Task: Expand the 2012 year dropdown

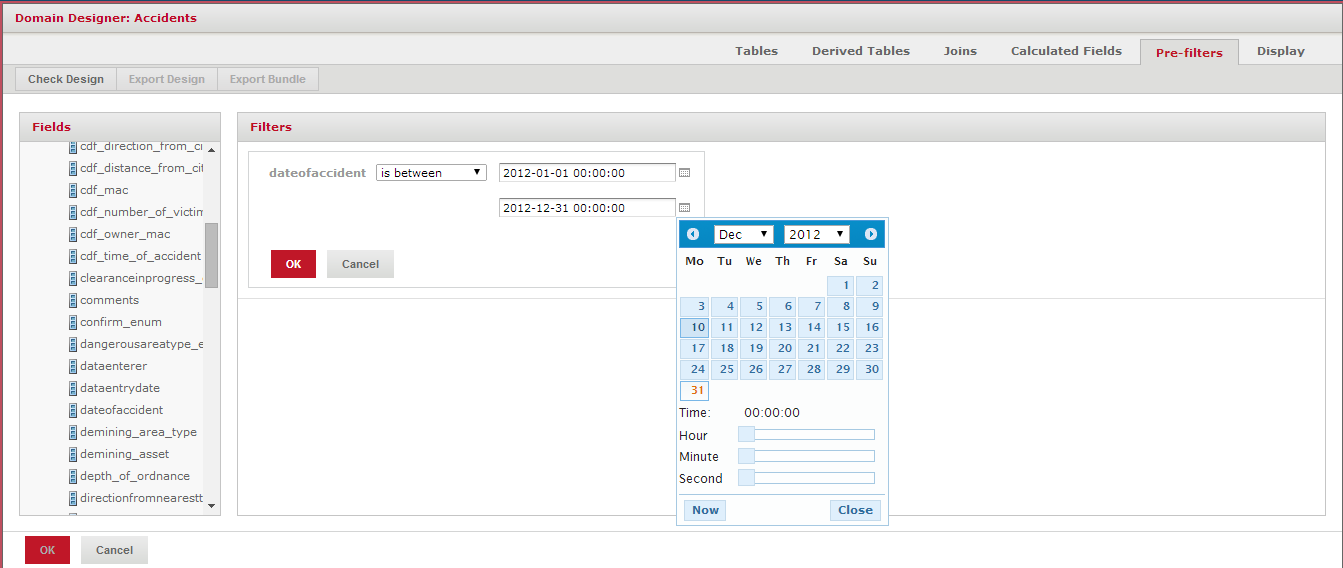Action: point(816,234)
